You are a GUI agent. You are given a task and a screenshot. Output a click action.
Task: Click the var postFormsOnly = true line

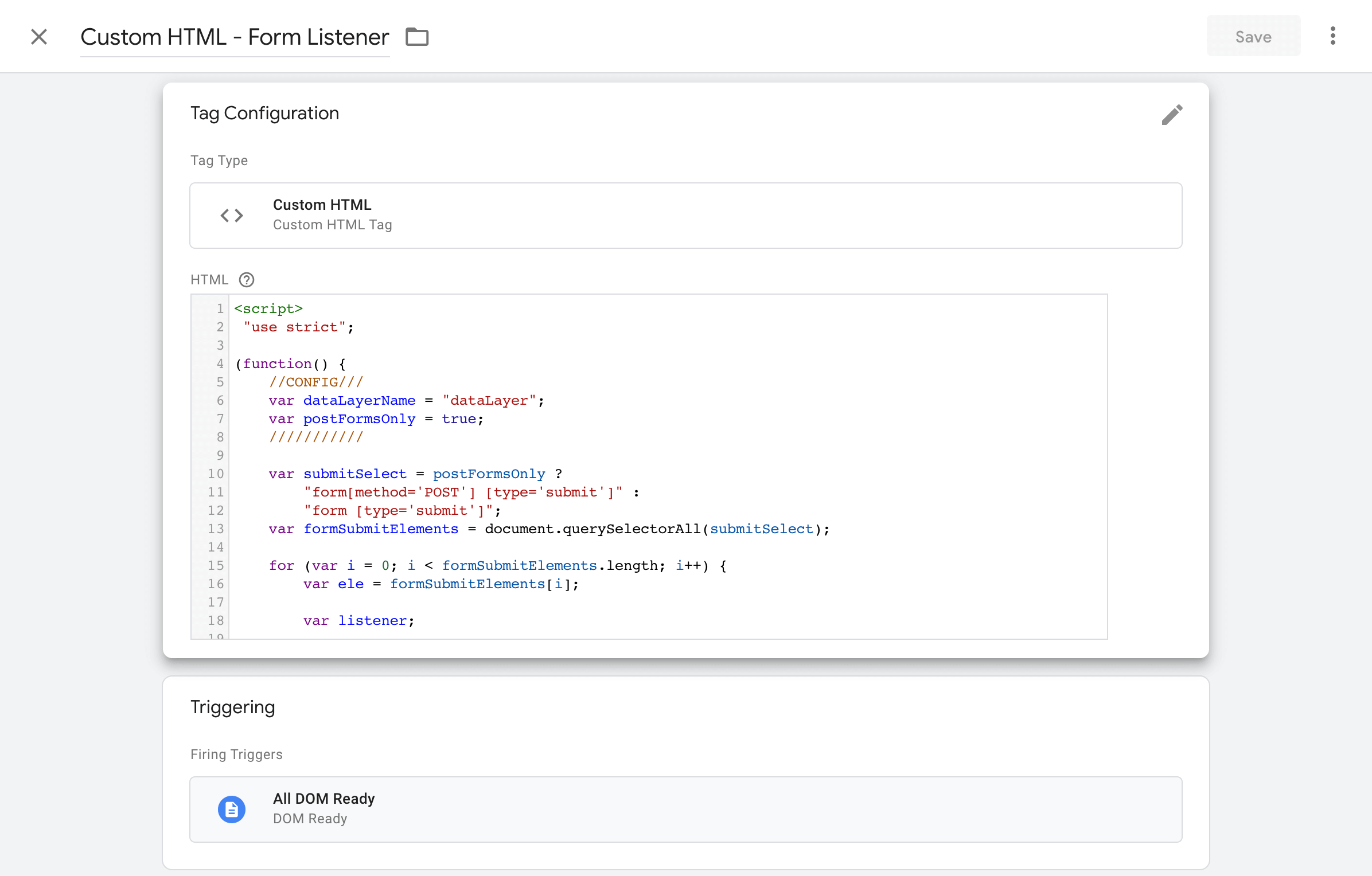376,419
